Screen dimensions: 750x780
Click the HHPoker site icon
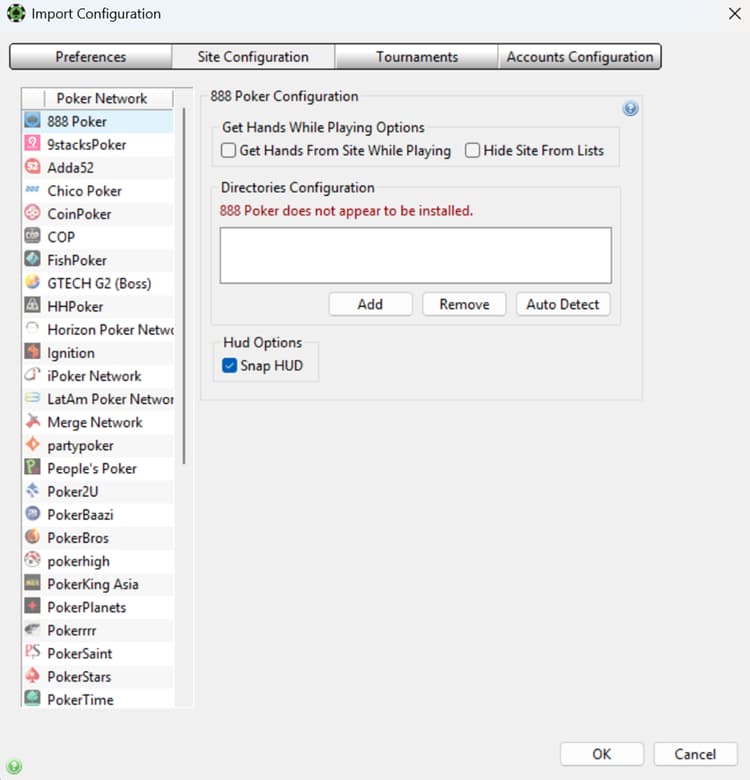coord(32,305)
